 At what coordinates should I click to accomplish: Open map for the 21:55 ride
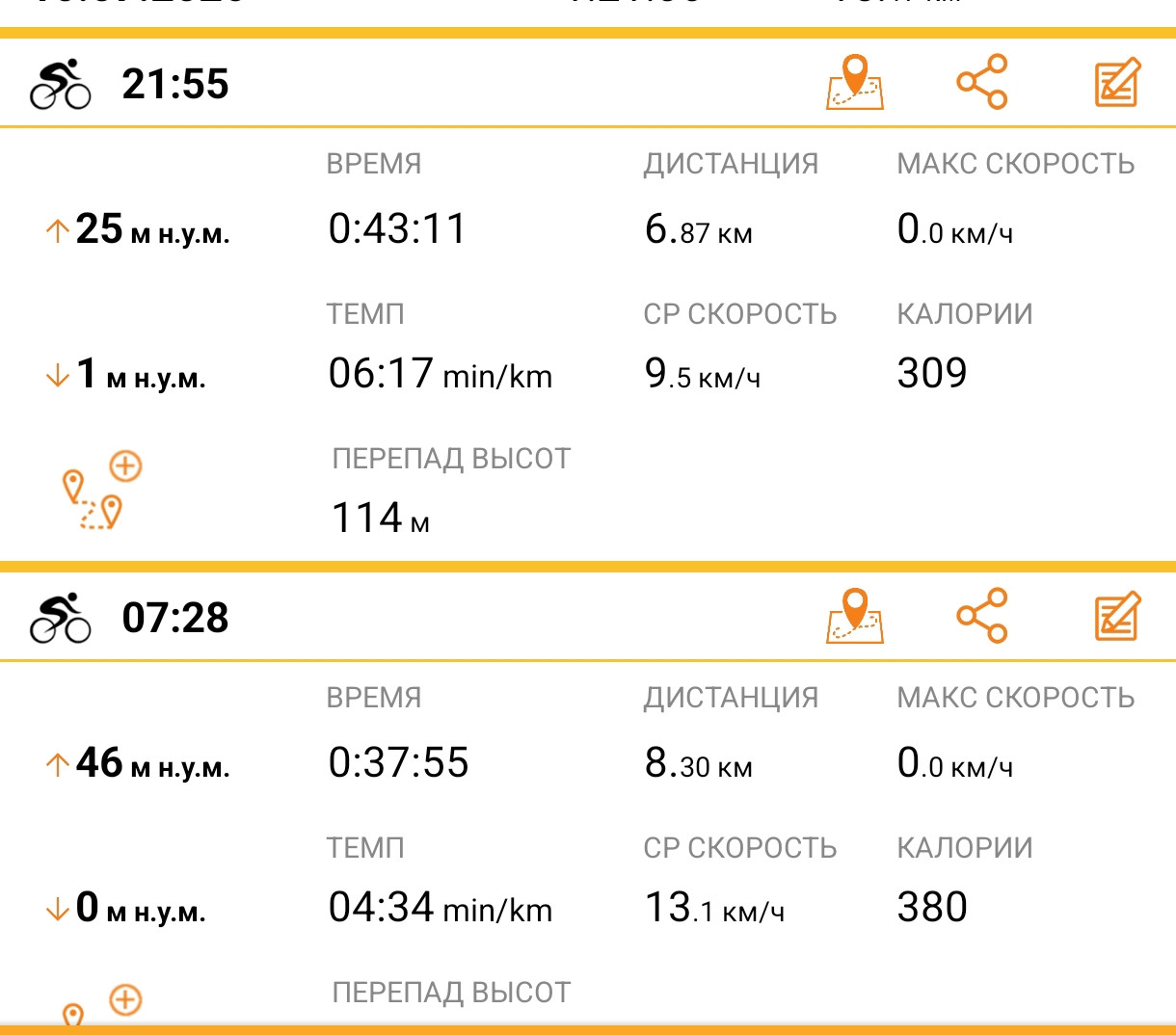(855, 82)
